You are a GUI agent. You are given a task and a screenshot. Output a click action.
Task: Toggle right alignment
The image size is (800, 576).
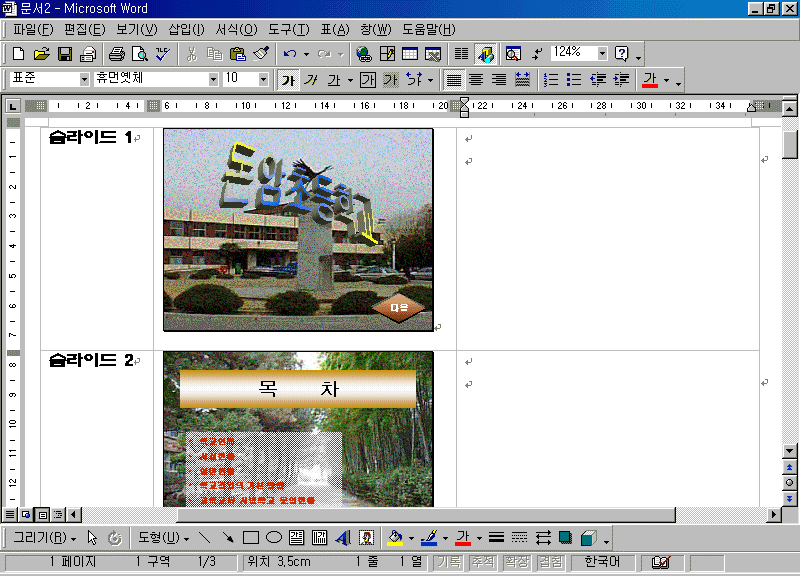499,80
